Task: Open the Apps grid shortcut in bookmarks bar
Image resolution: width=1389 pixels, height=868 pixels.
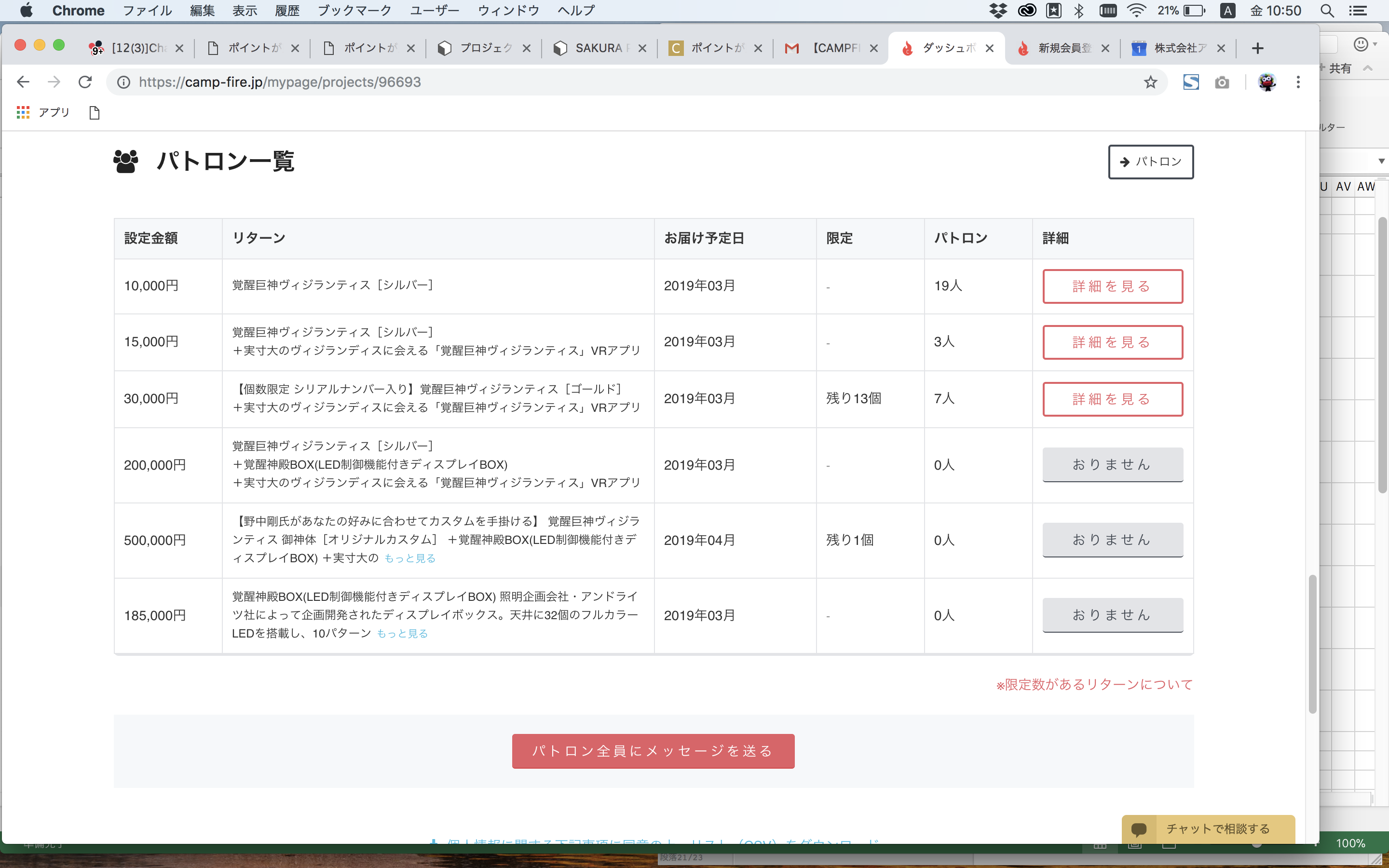Action: click(x=23, y=112)
